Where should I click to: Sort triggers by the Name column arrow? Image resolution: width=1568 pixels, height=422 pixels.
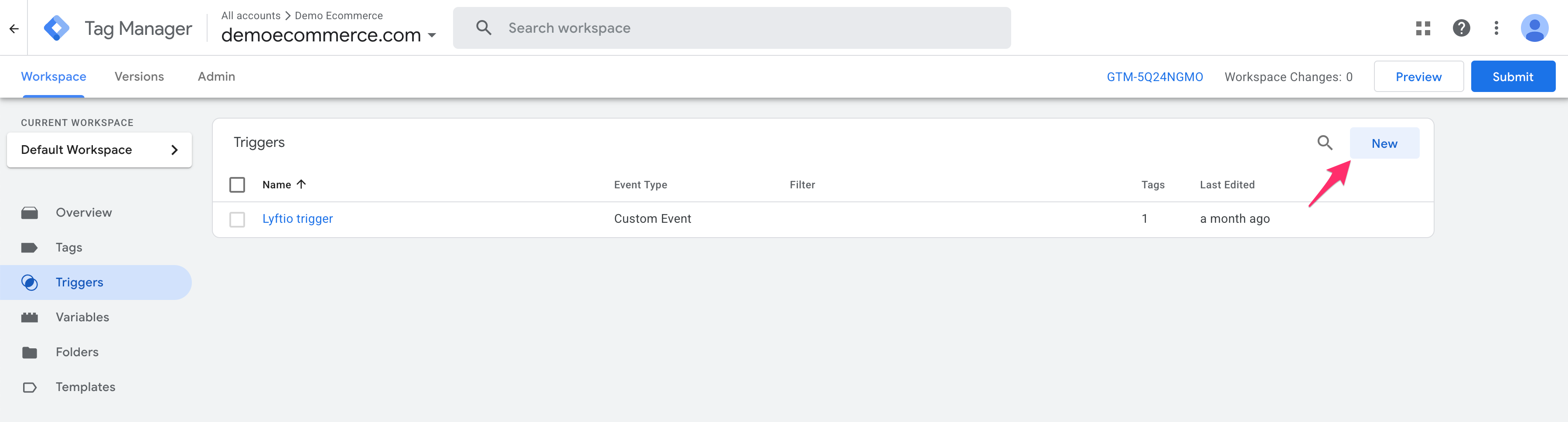point(301,184)
